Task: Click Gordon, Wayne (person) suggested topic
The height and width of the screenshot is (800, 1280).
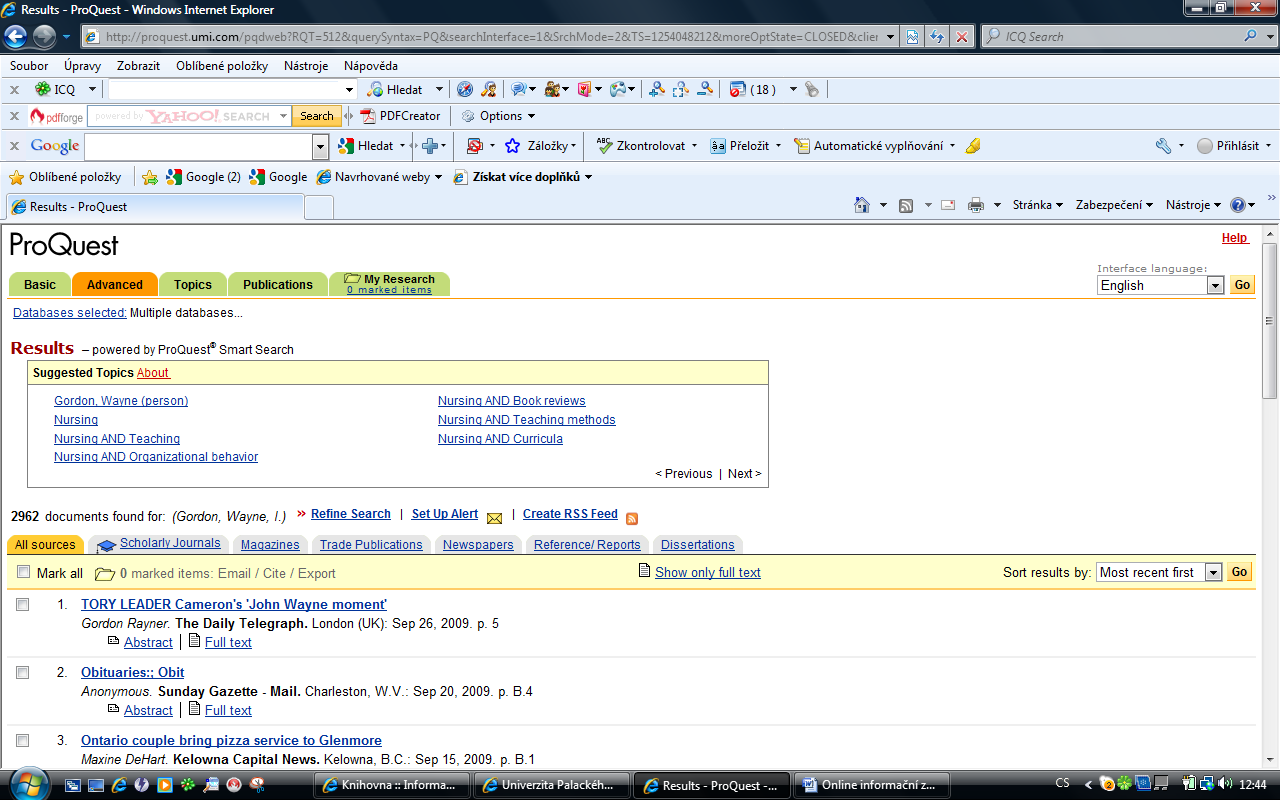Action: coord(121,401)
